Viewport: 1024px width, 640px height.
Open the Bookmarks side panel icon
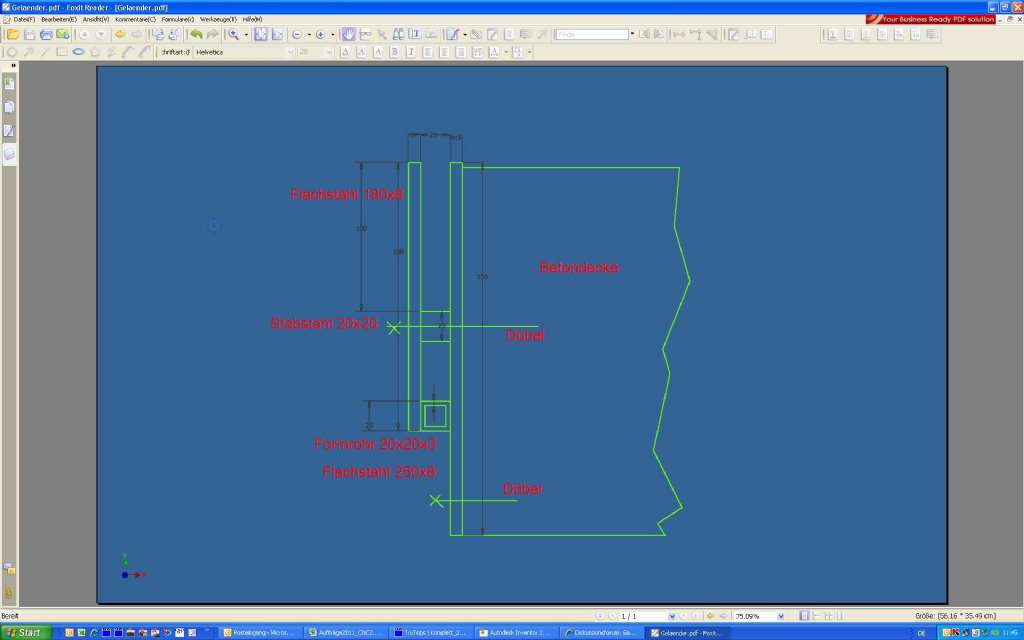coord(9,83)
